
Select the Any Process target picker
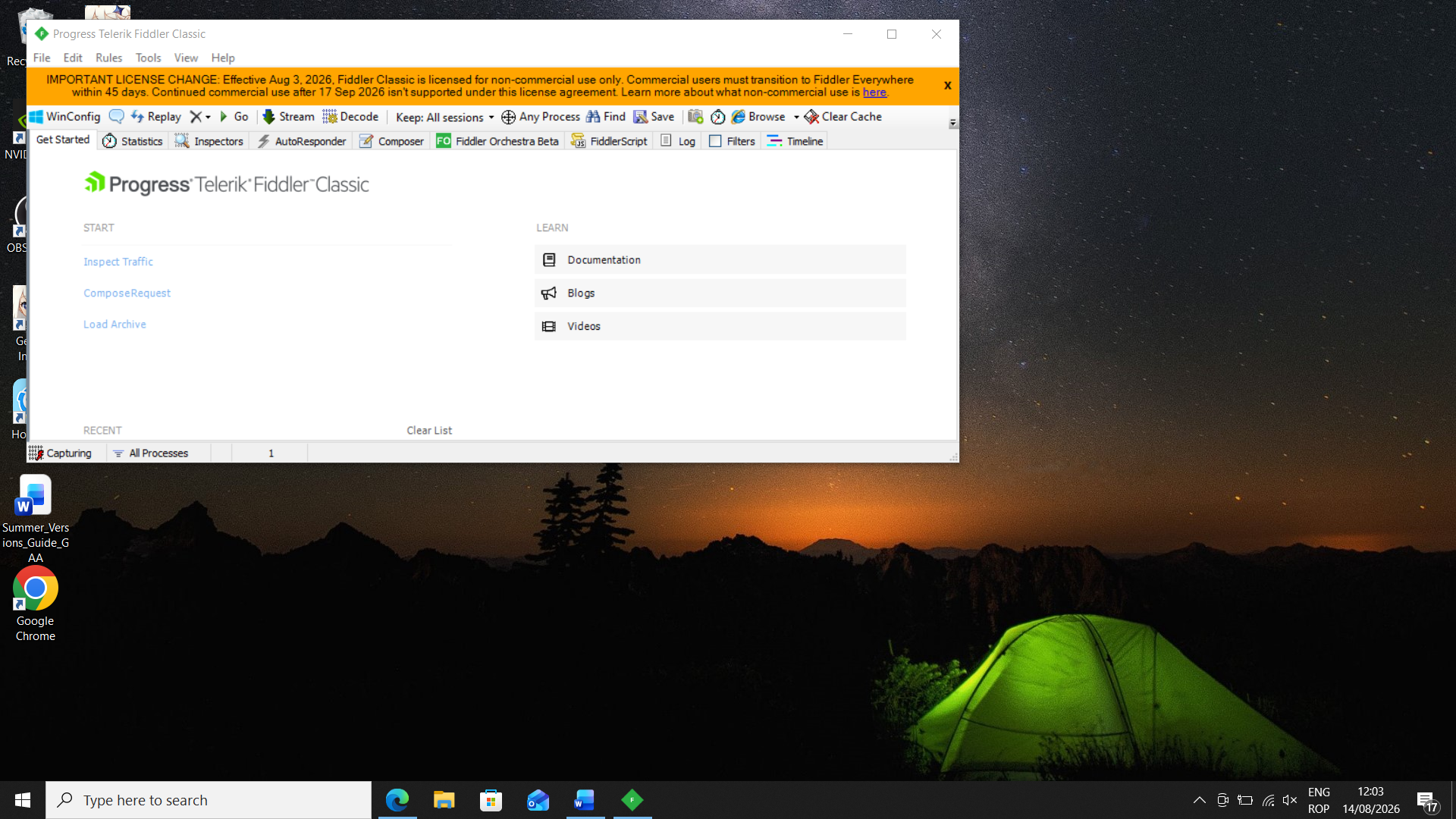pos(541,117)
